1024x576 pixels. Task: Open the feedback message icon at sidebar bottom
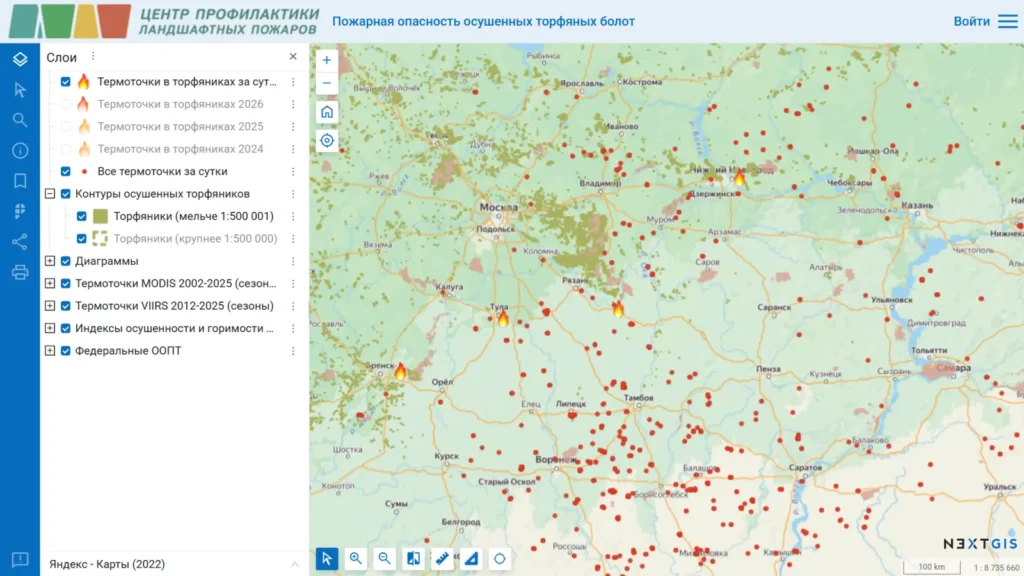click(20, 560)
